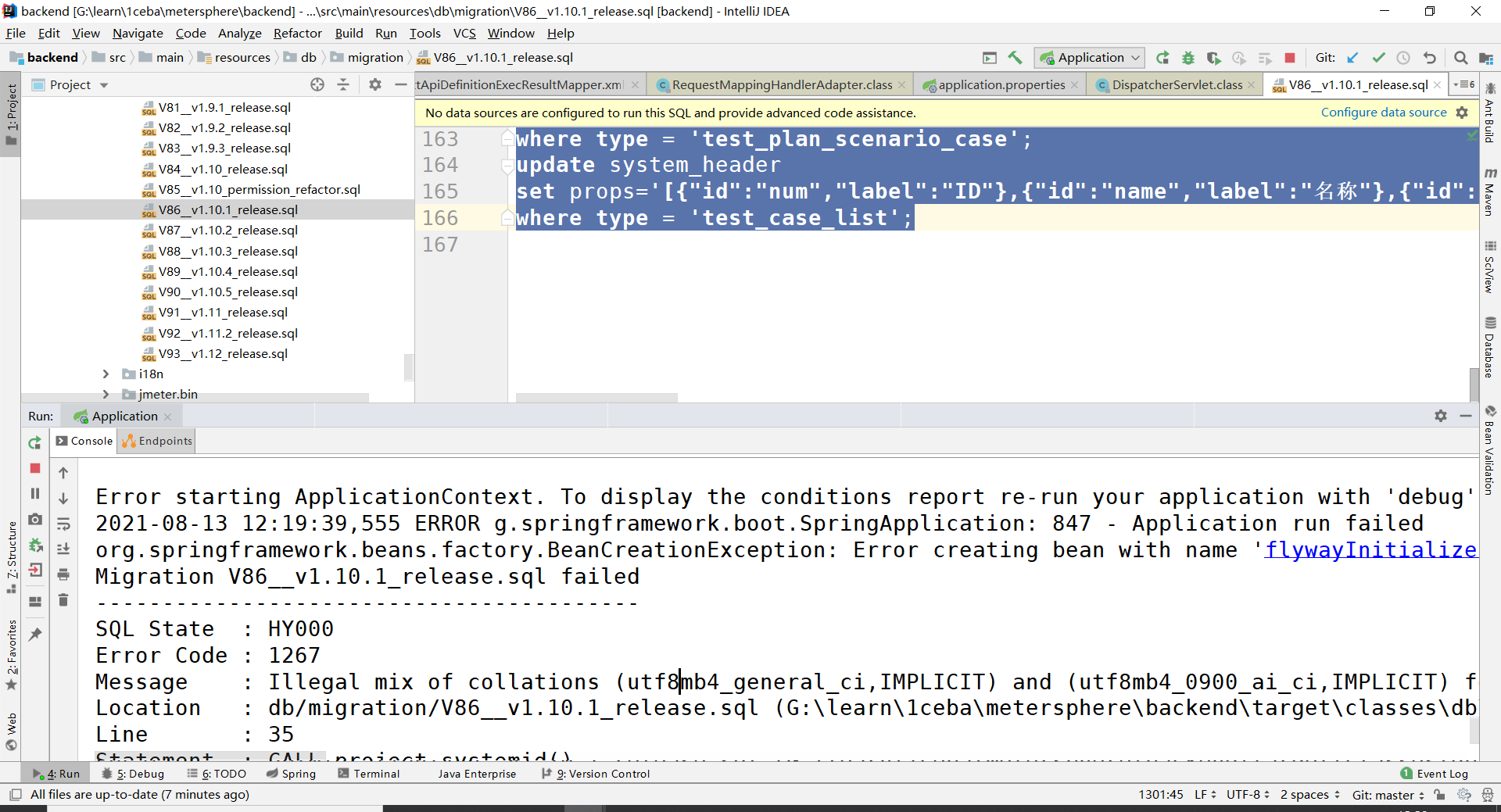Viewport: 1501px width, 812px height.
Task: Open Event Log
Action: (x=1435, y=774)
